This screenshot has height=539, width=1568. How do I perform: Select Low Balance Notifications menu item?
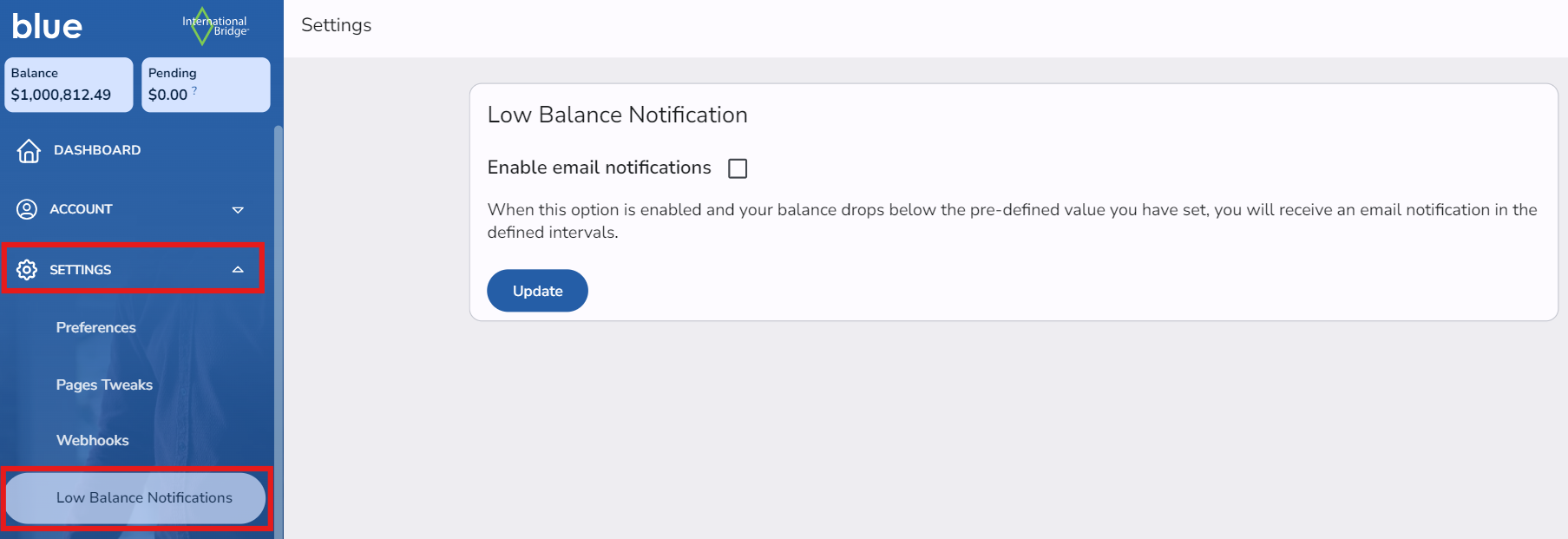pyautogui.click(x=144, y=497)
